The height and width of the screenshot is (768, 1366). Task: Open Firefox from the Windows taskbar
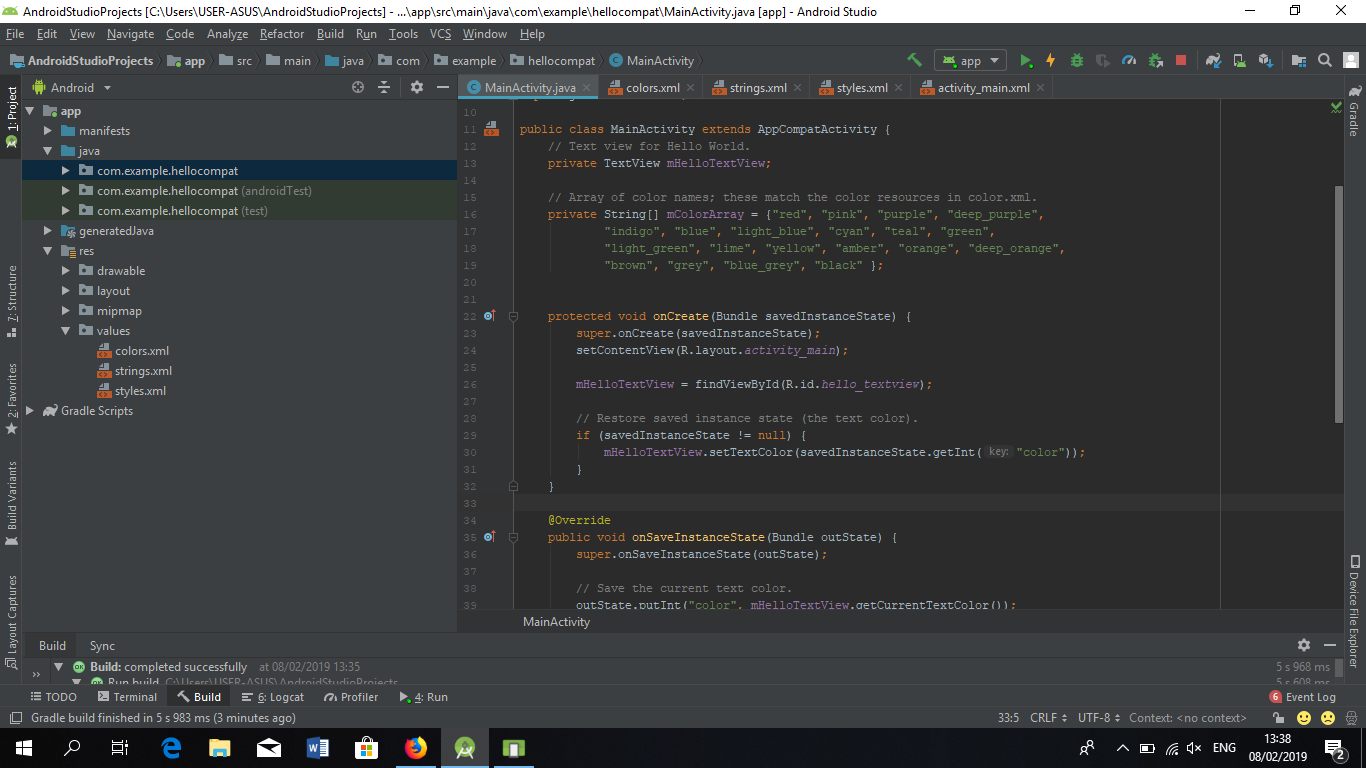coord(415,748)
